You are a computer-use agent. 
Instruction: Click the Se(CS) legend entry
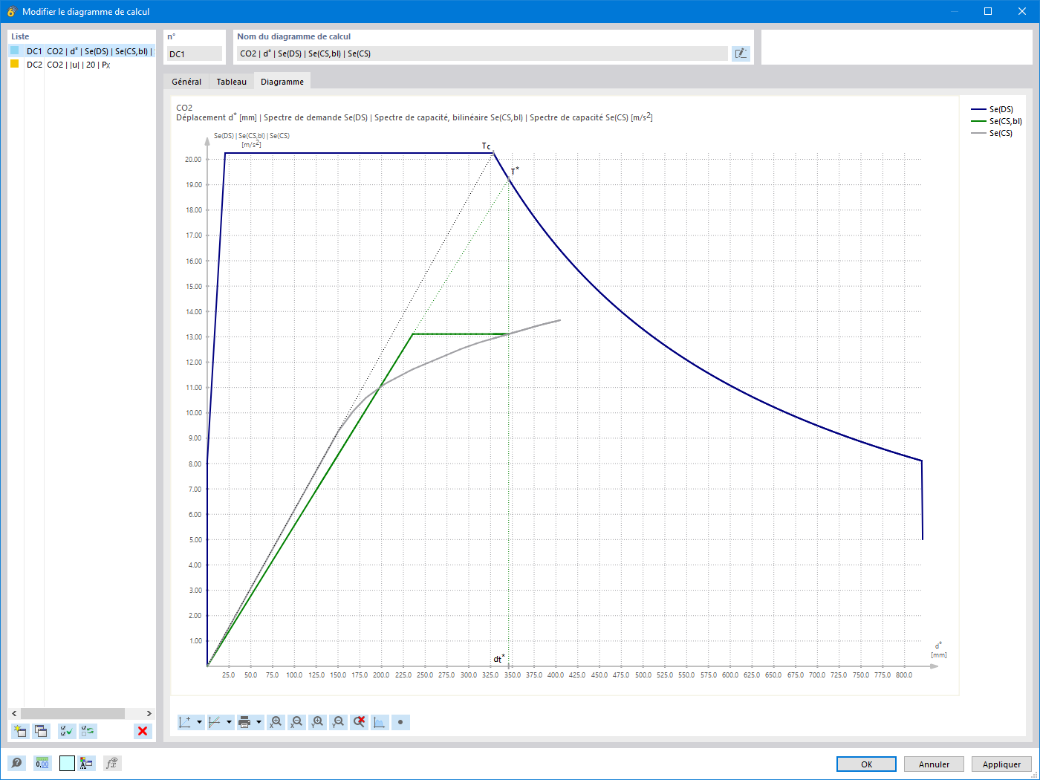992,133
